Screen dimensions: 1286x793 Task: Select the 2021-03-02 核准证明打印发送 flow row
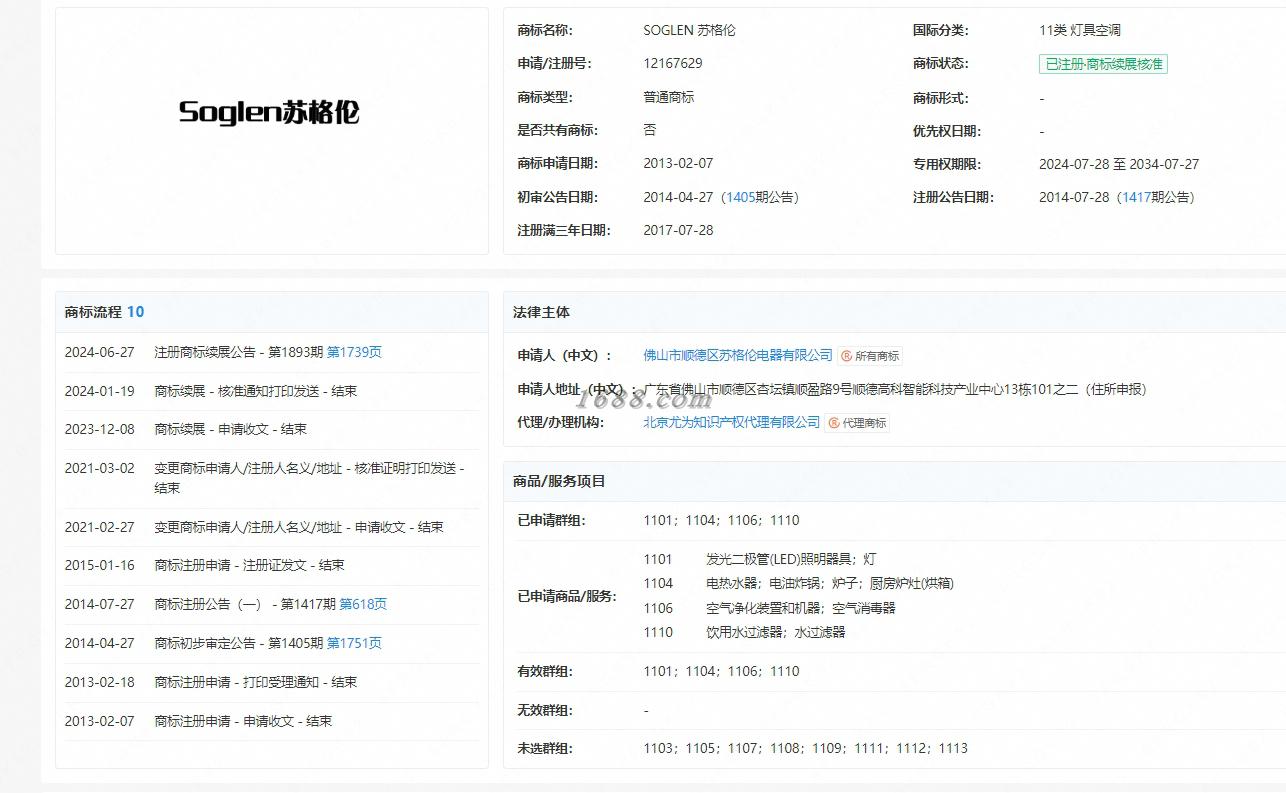271,478
